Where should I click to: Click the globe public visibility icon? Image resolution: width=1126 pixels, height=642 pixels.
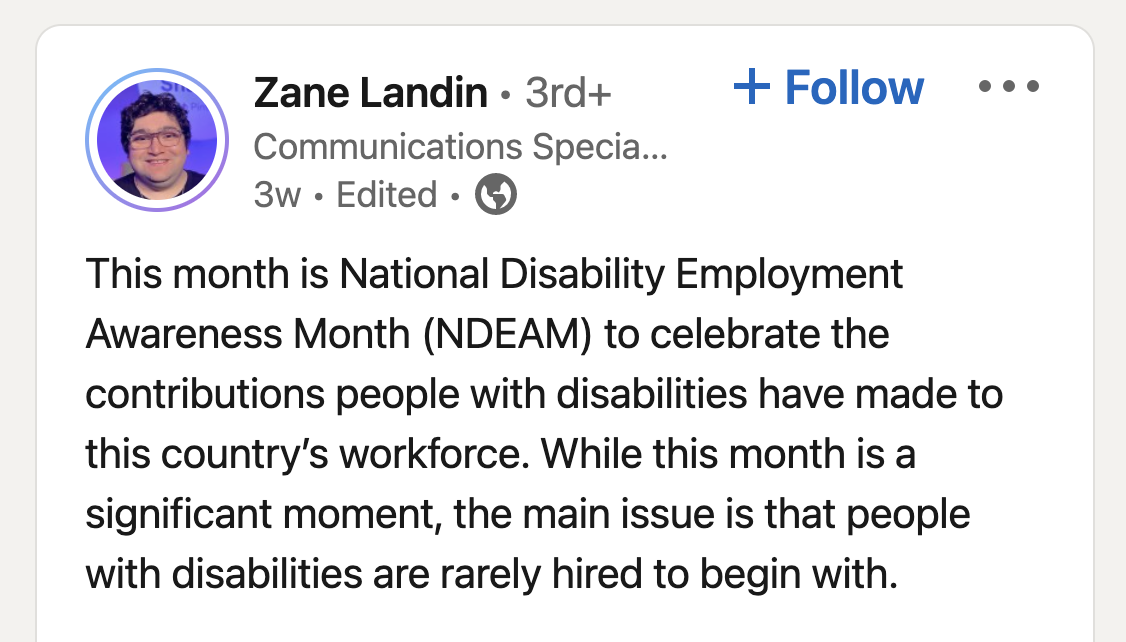[495, 195]
